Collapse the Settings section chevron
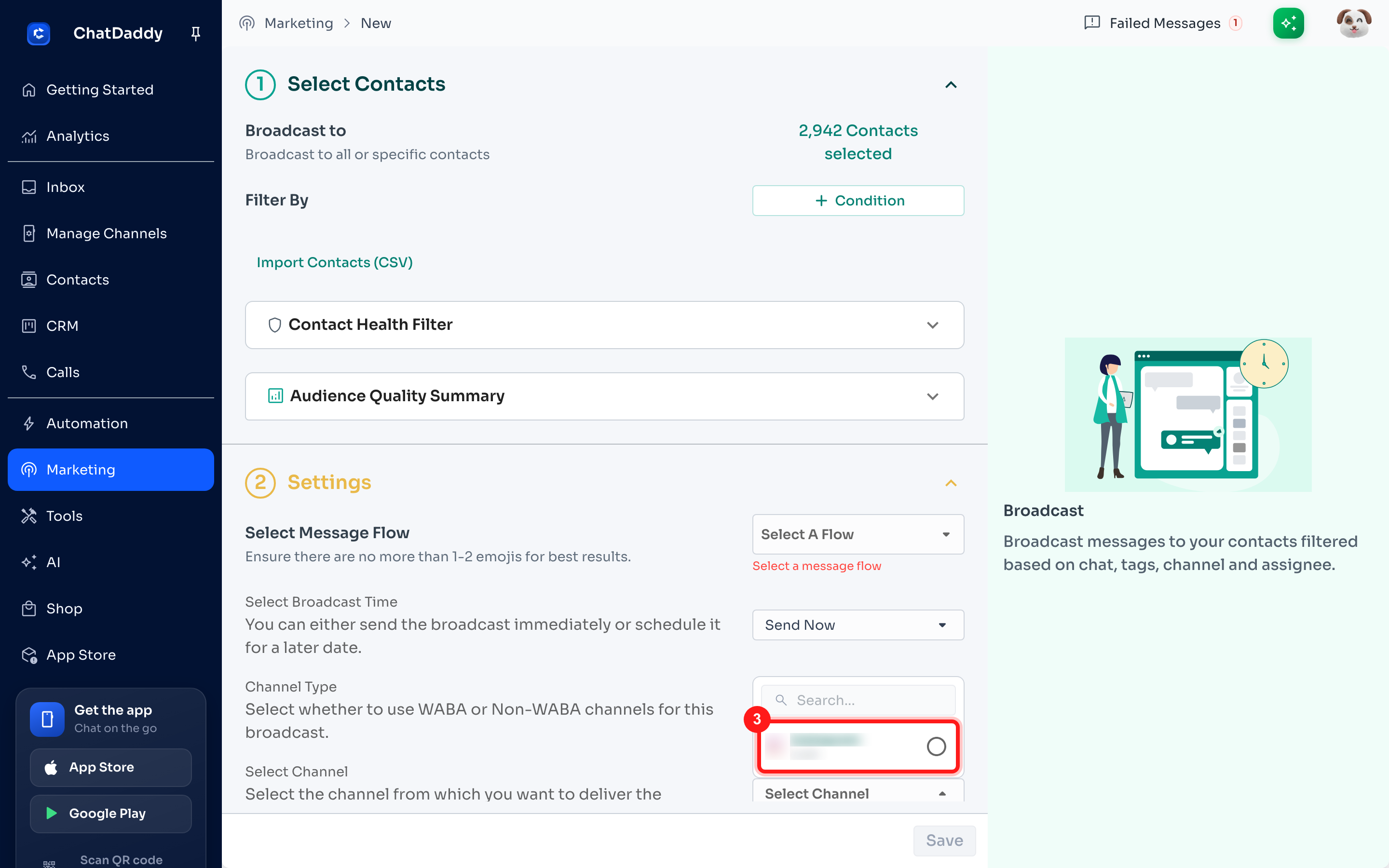The height and width of the screenshot is (868, 1389). click(x=951, y=483)
